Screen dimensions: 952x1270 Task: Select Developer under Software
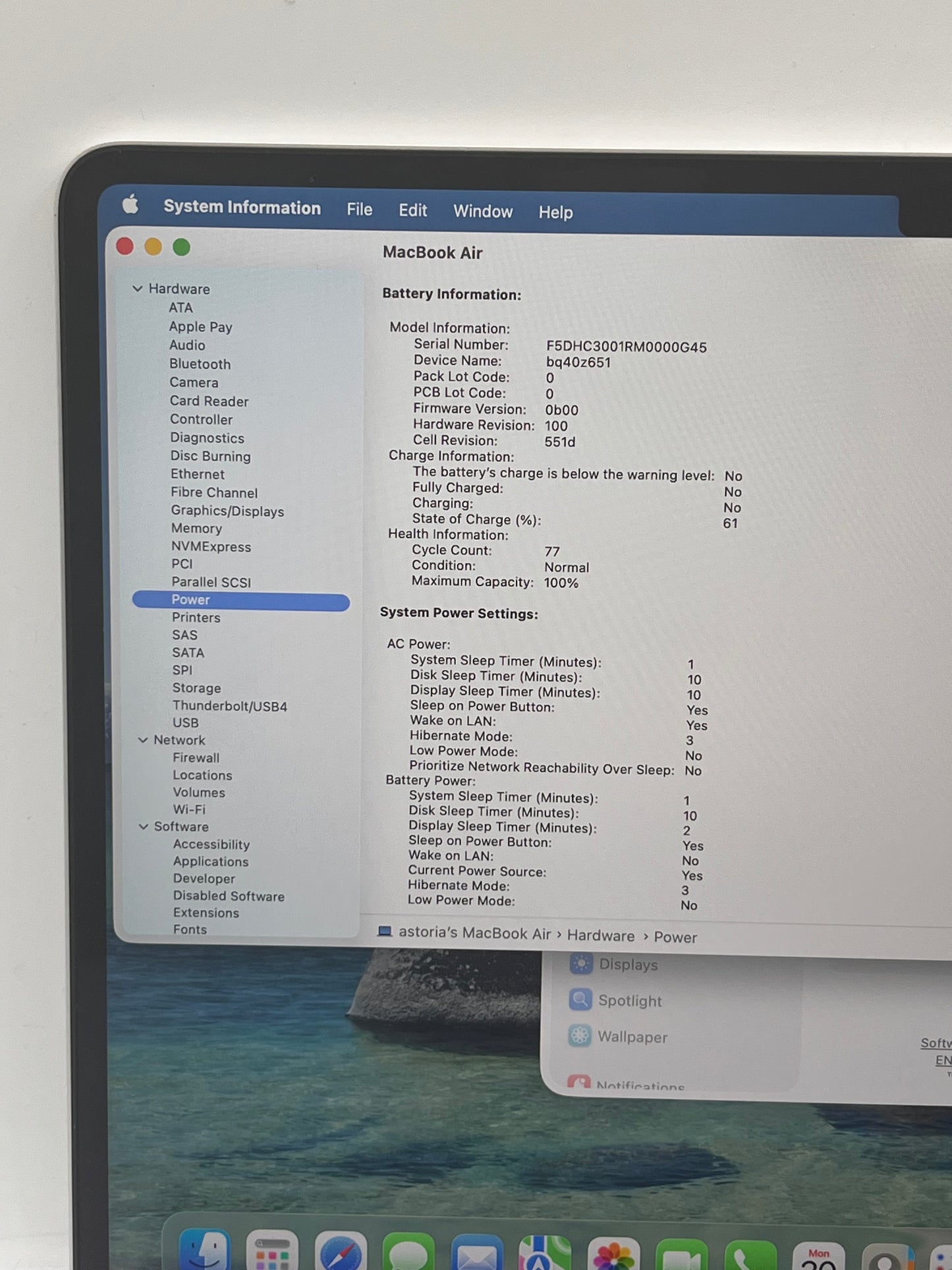click(204, 879)
